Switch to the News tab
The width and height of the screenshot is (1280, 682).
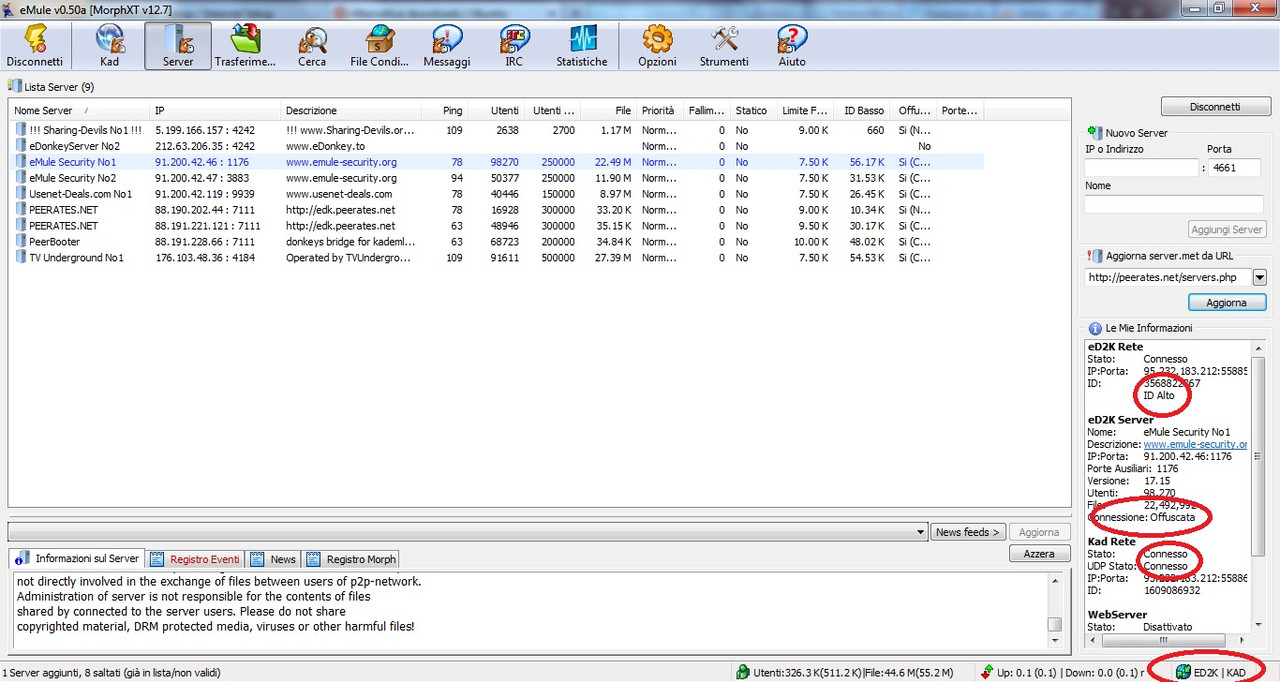[x=274, y=559]
